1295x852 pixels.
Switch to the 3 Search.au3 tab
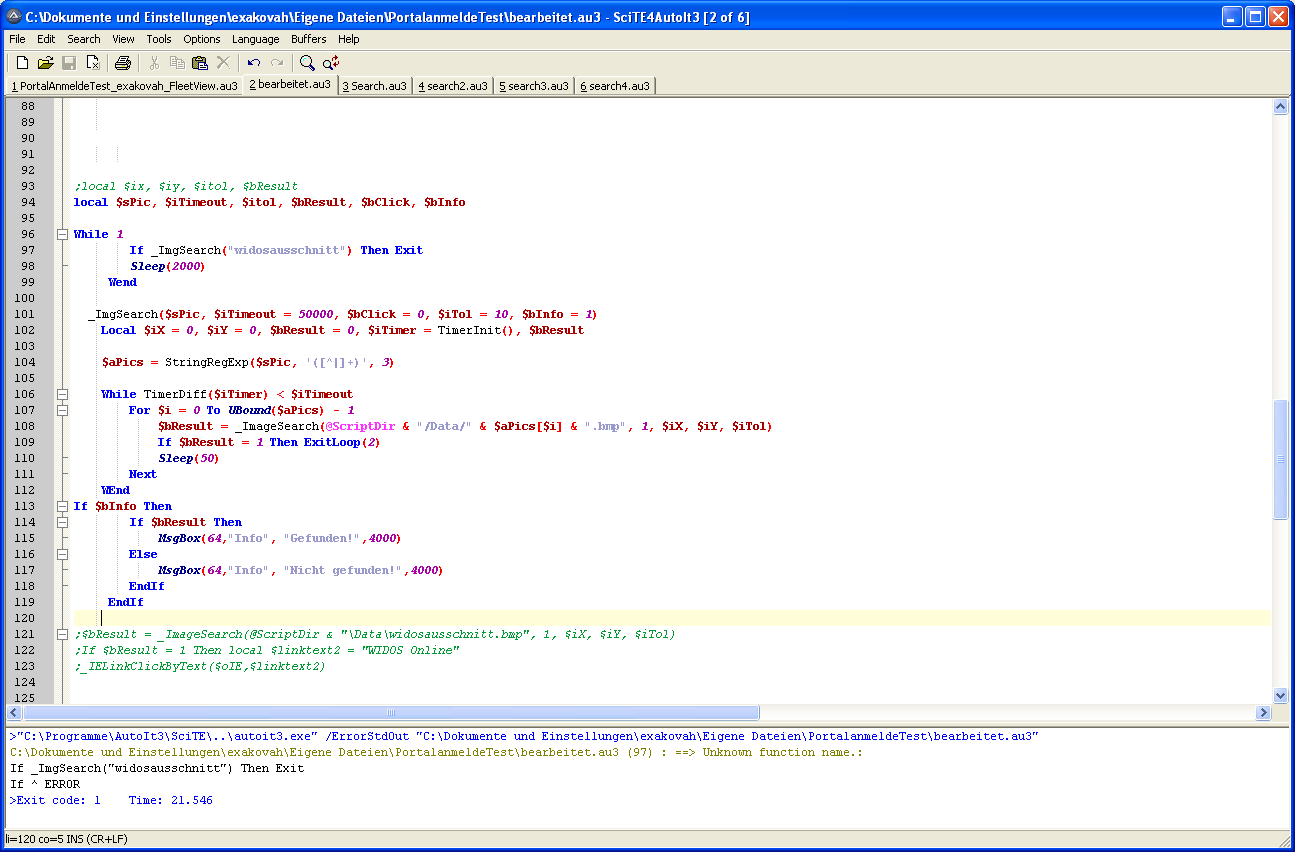pos(374,86)
